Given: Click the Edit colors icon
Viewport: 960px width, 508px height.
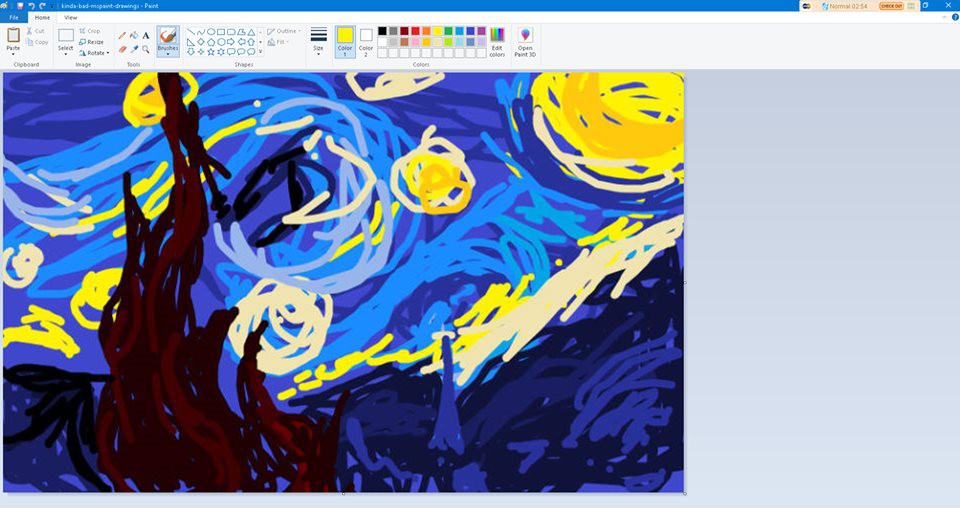Looking at the screenshot, I should (x=497, y=40).
